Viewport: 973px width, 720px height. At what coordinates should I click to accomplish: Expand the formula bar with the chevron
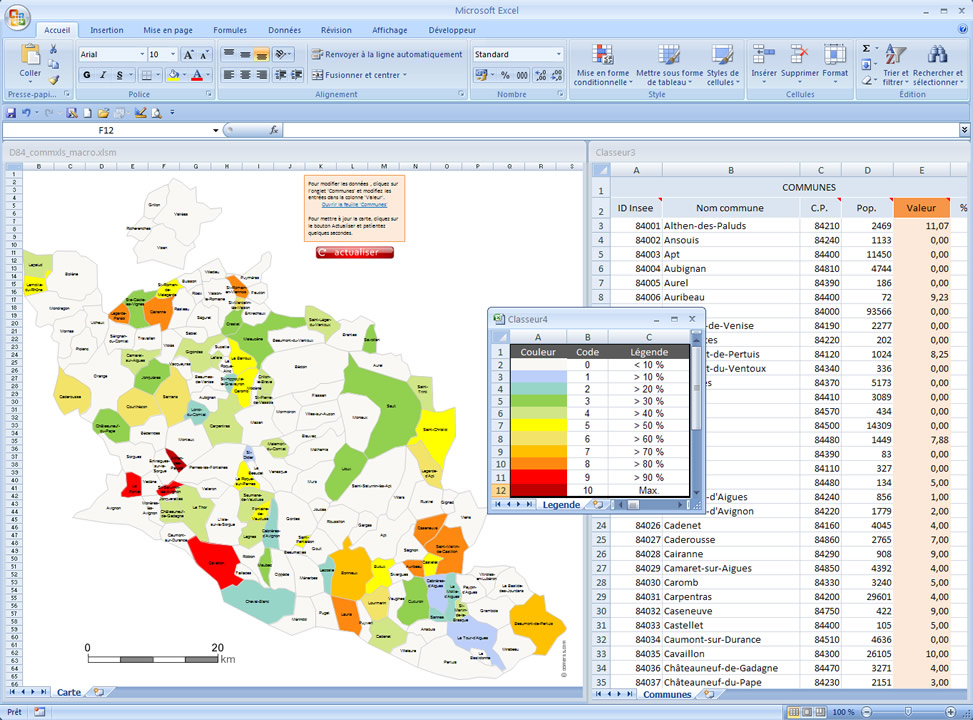(x=964, y=130)
